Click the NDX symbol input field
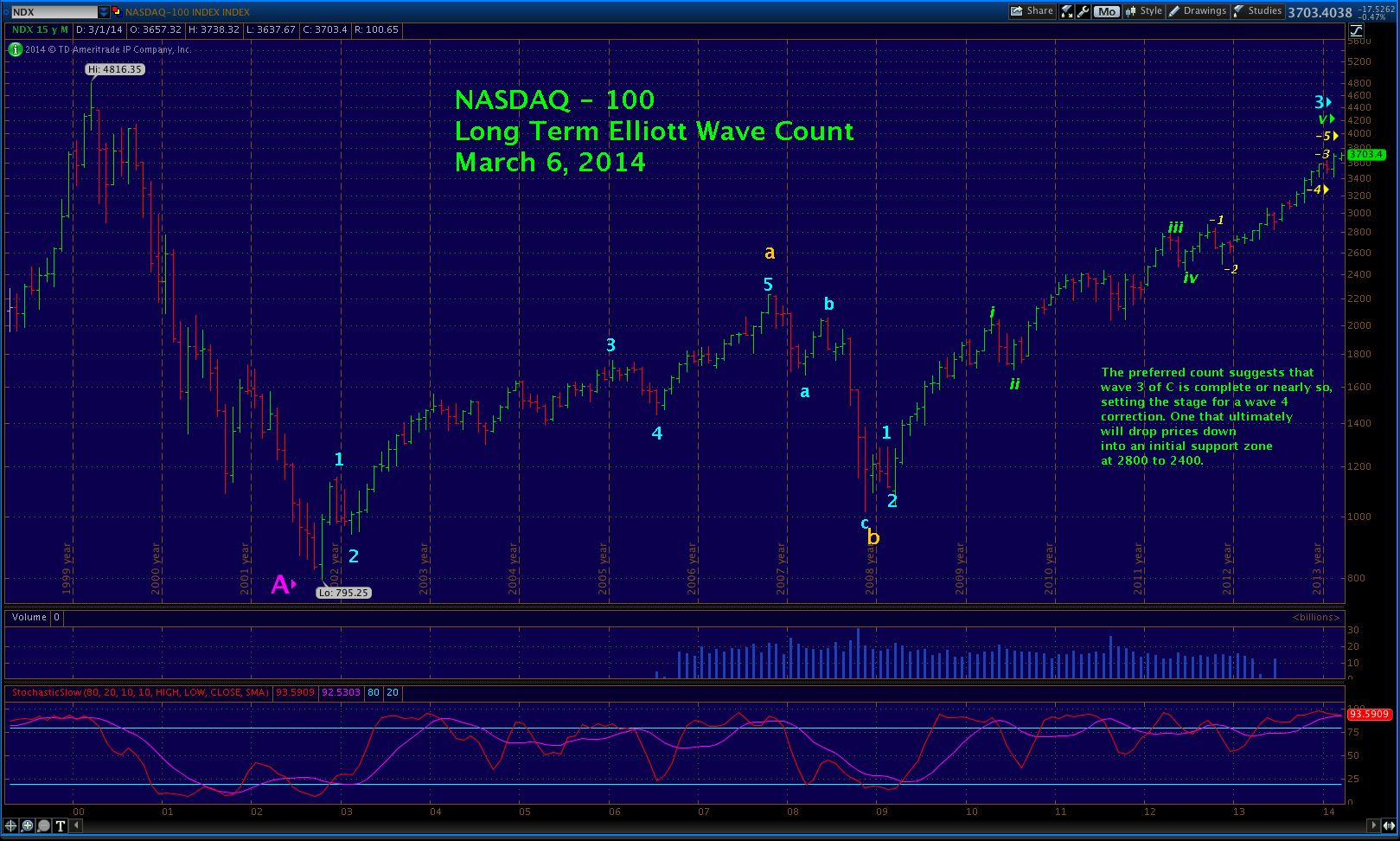Image resolution: width=1400 pixels, height=841 pixels. (x=54, y=12)
